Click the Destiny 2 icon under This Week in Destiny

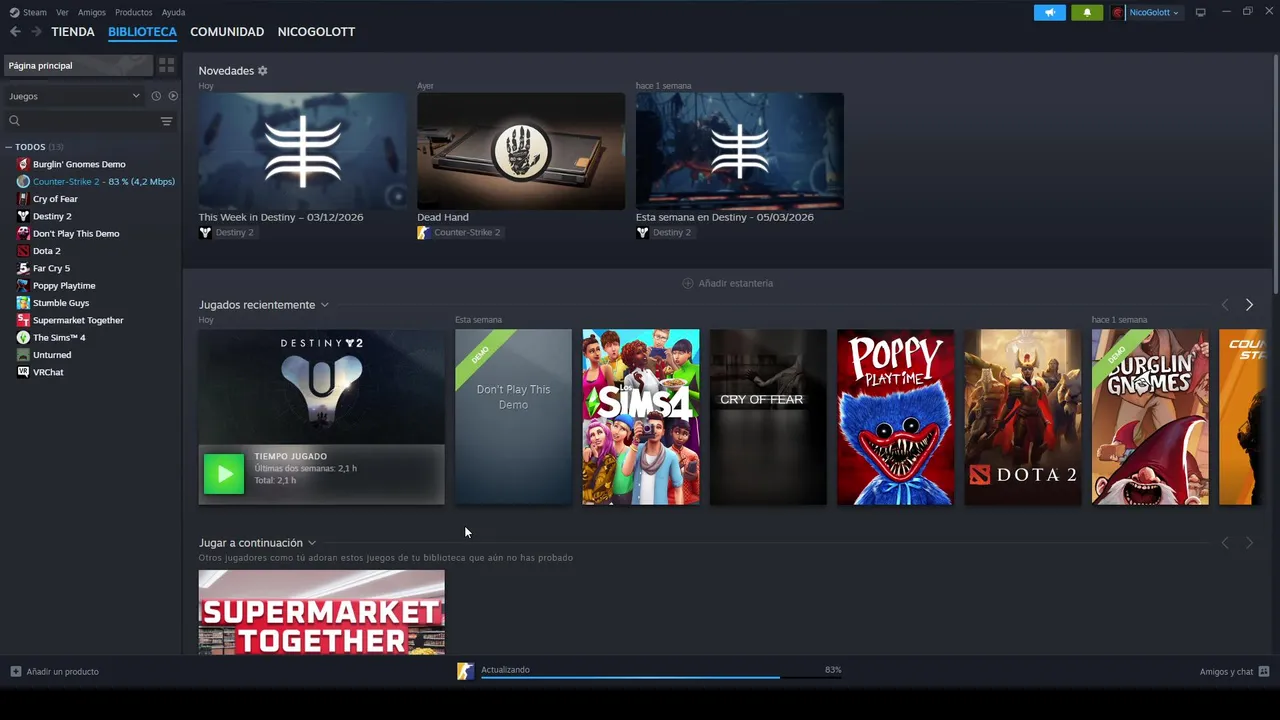(x=205, y=232)
